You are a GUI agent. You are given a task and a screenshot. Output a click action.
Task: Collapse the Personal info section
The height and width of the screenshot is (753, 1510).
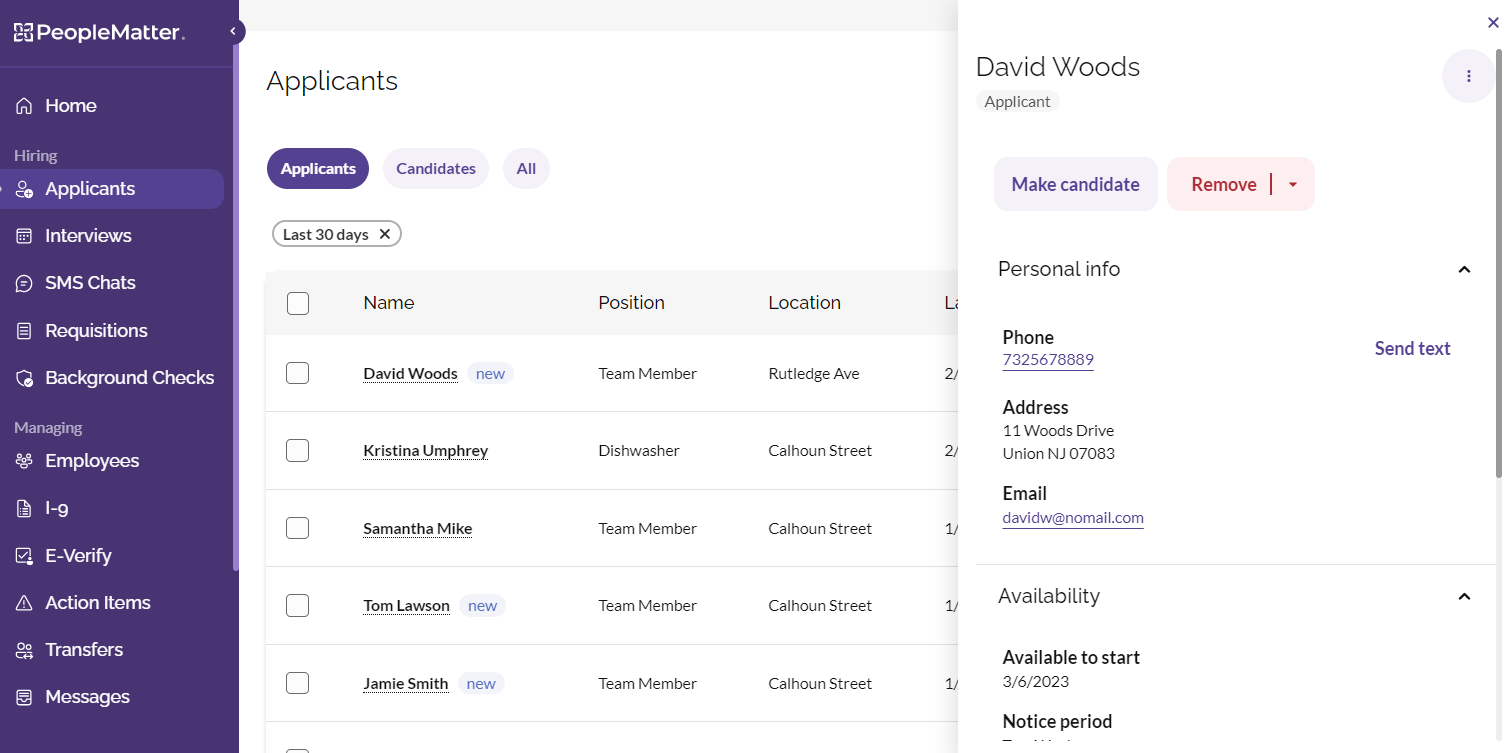1464,270
